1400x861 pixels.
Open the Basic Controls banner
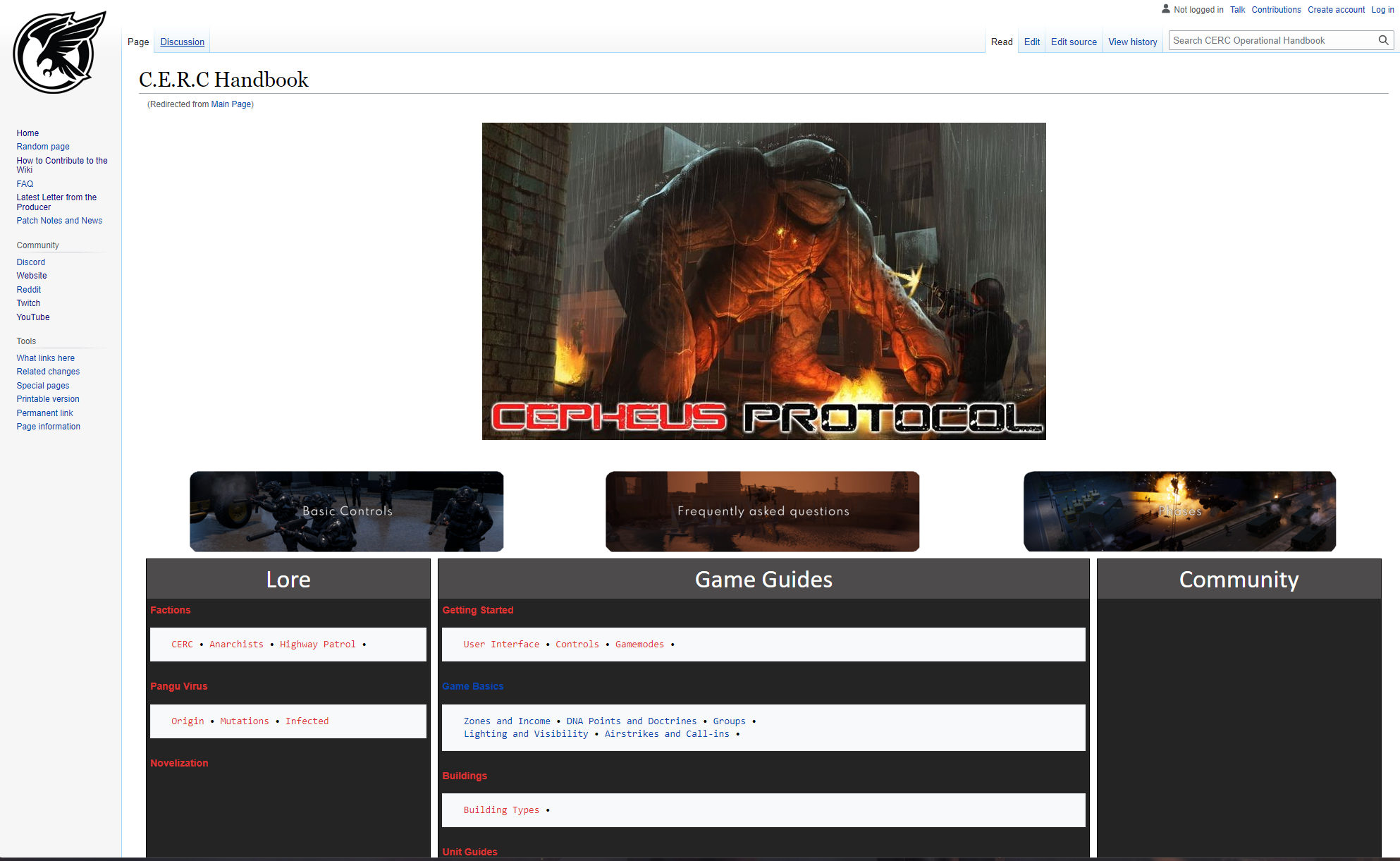(x=347, y=511)
